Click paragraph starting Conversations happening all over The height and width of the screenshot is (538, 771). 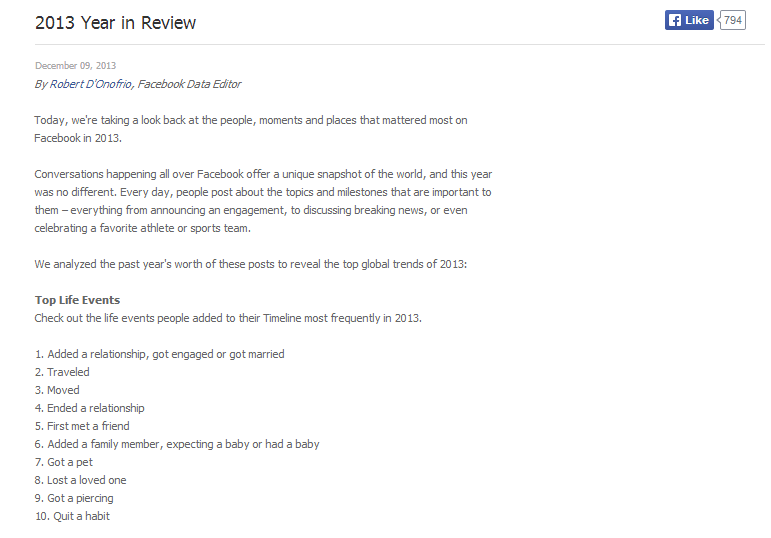[263, 201]
